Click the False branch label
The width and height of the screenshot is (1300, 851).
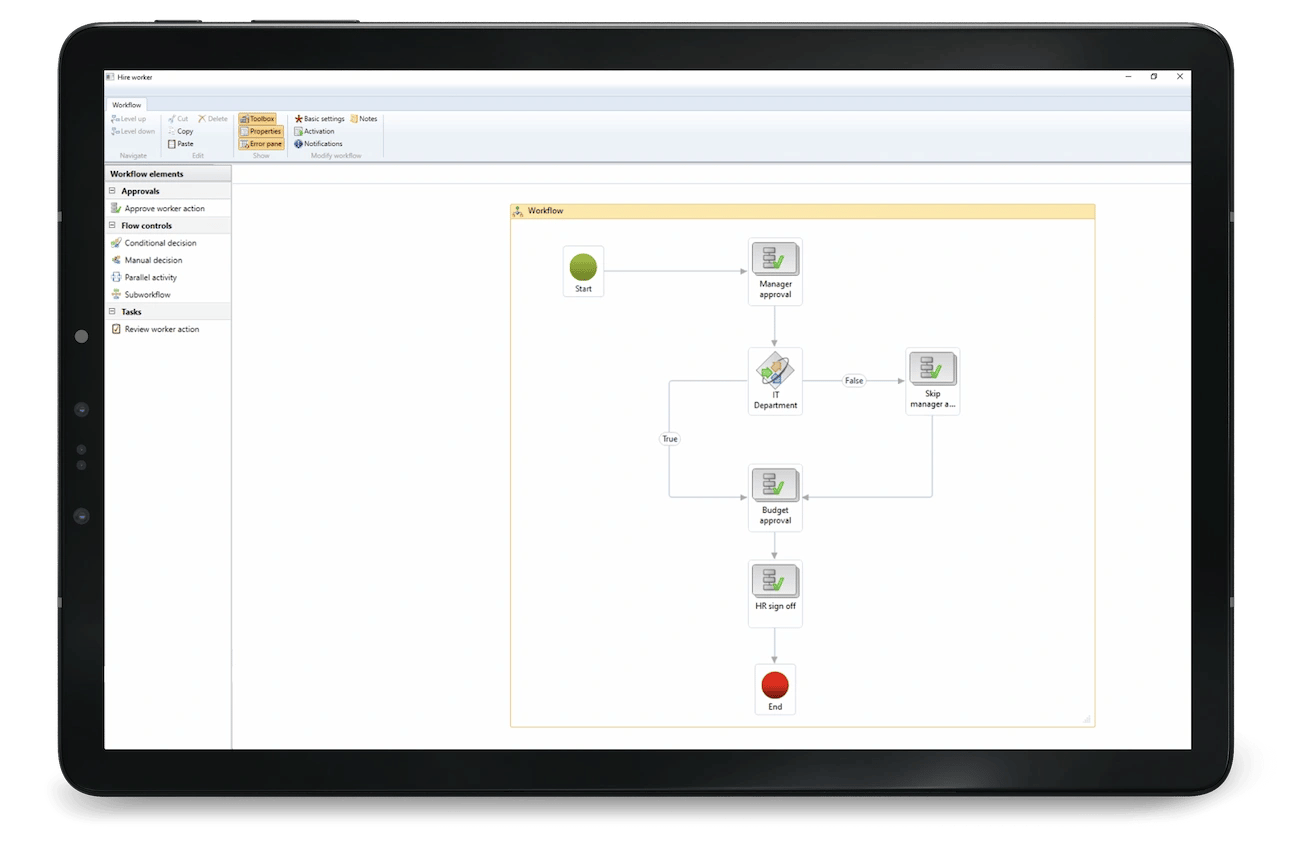[x=853, y=381]
